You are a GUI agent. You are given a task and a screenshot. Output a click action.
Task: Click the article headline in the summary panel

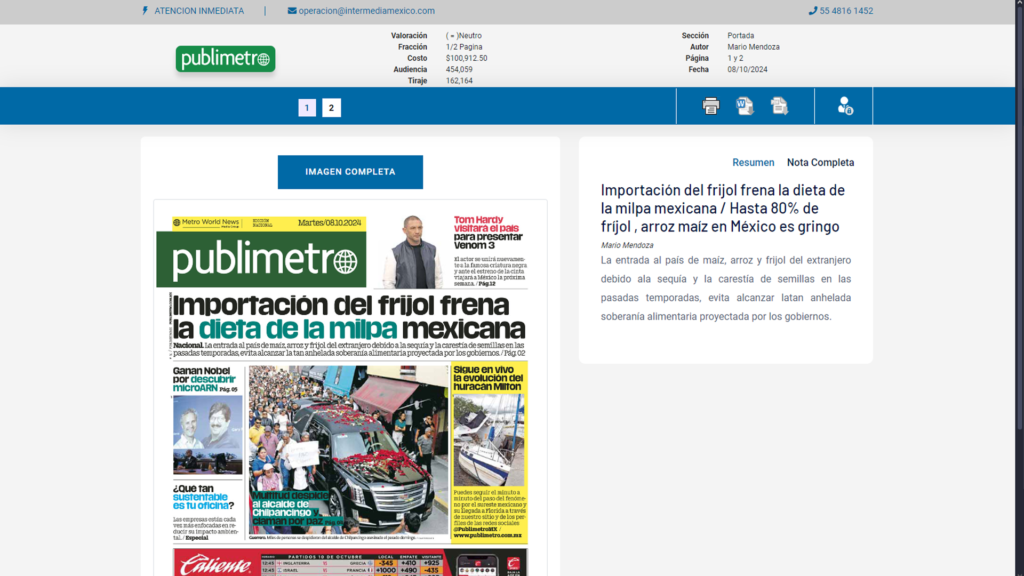(723, 208)
